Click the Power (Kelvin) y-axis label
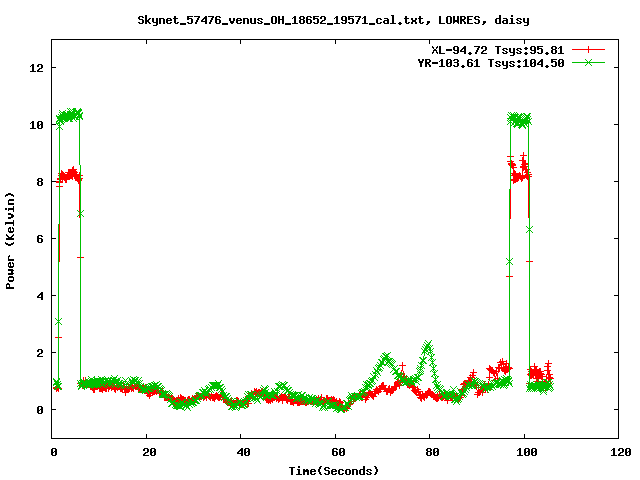The image size is (640, 480). tap(10, 241)
